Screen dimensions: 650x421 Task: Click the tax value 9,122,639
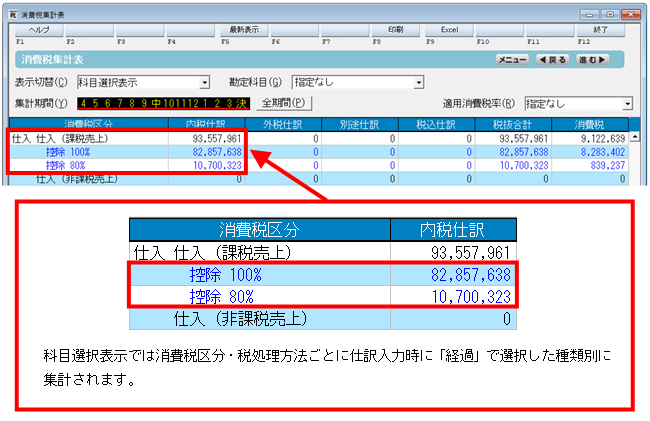click(603, 138)
